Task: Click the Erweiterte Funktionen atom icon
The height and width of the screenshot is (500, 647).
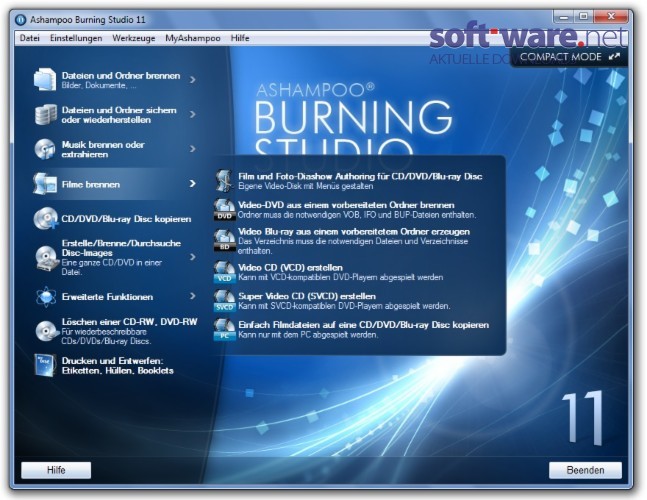Action: [x=46, y=297]
